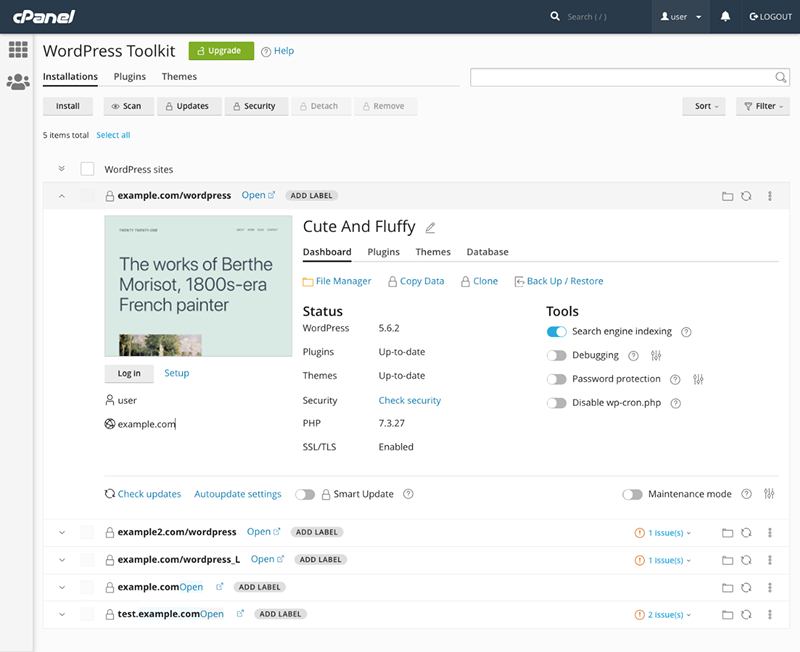This screenshot has width=800, height=652.
Task: Open the cPanel apps grid icon
Action: 17,49
